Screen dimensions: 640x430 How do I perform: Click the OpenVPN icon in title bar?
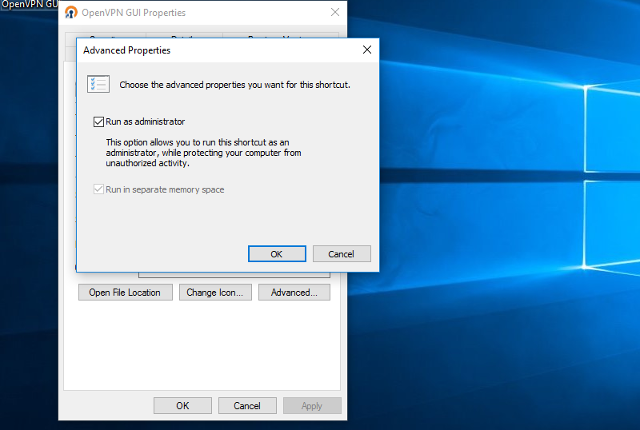pyautogui.click(x=71, y=12)
